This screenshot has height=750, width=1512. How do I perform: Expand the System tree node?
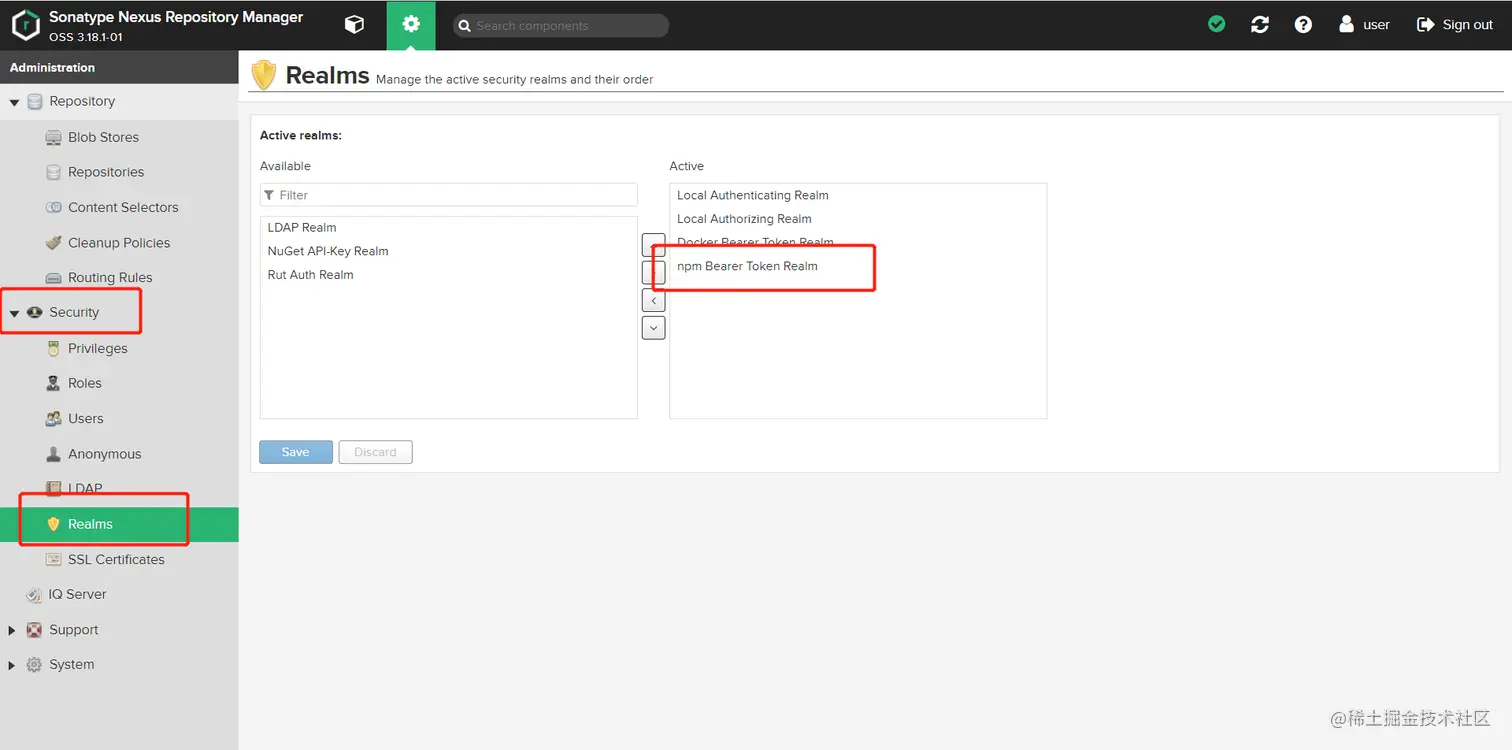(x=12, y=665)
